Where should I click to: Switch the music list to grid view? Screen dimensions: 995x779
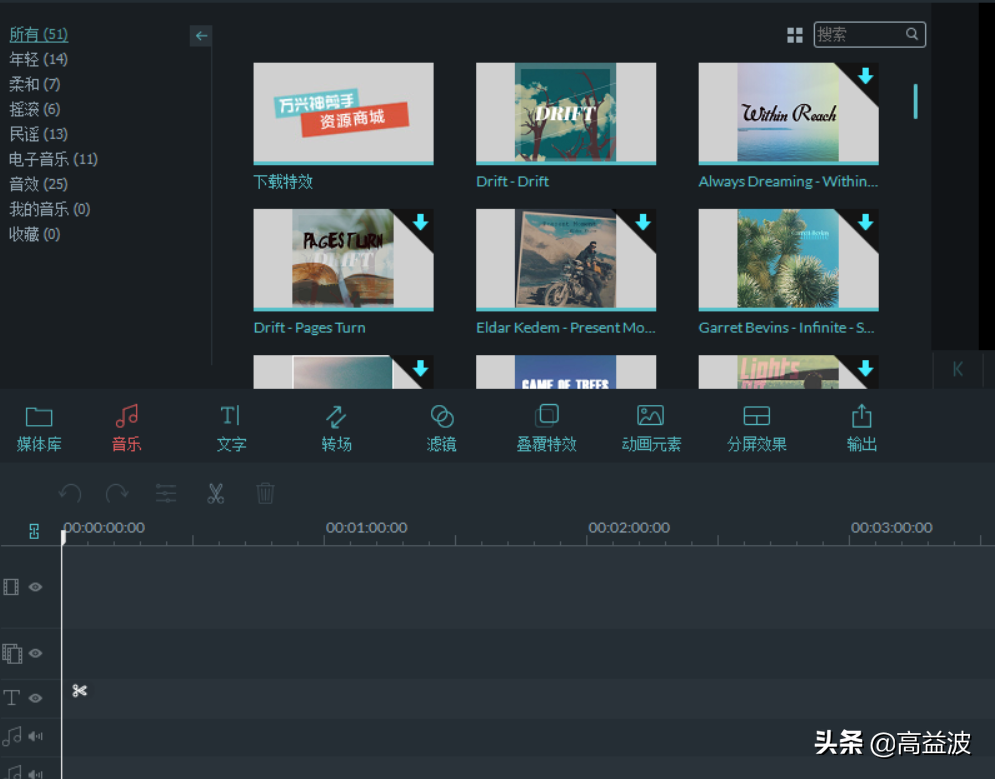794,34
